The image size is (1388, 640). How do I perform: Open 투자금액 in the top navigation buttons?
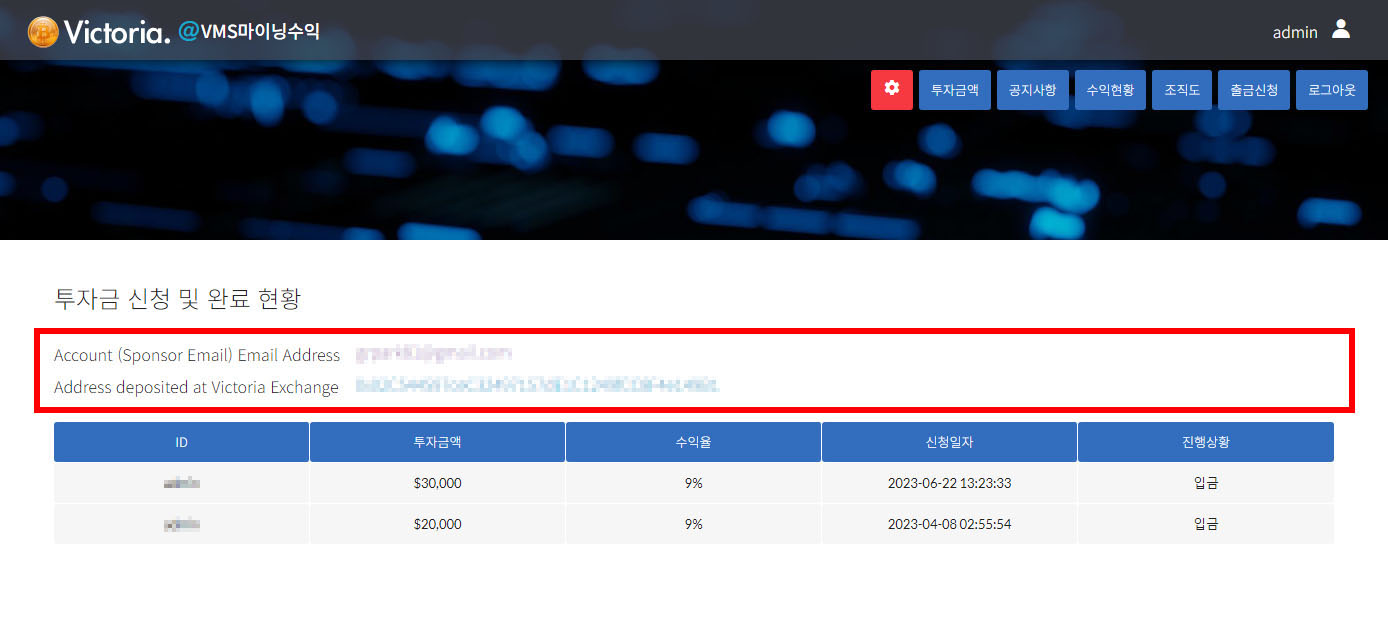pyautogui.click(x=954, y=89)
